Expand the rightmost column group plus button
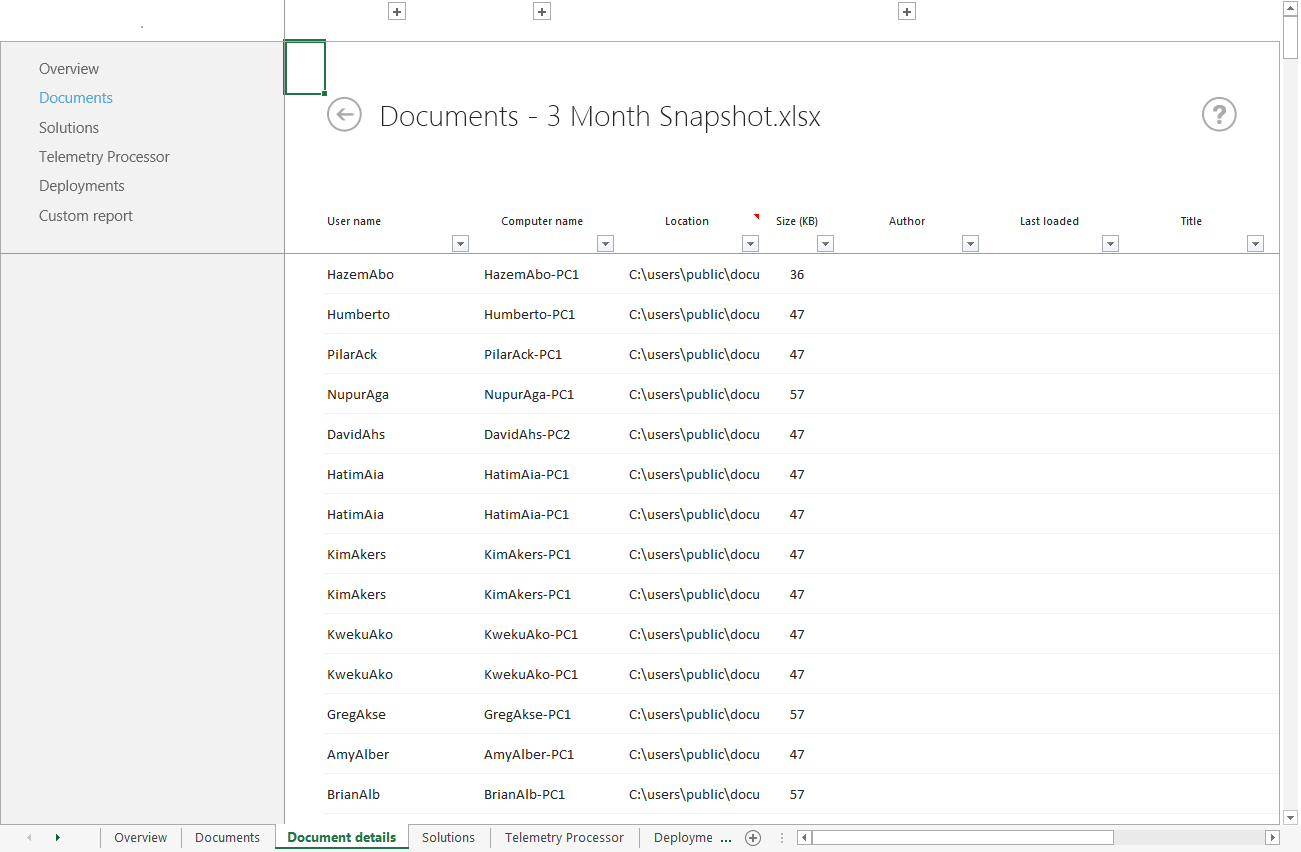Screen dimensions: 1301x852 (x=906, y=11)
